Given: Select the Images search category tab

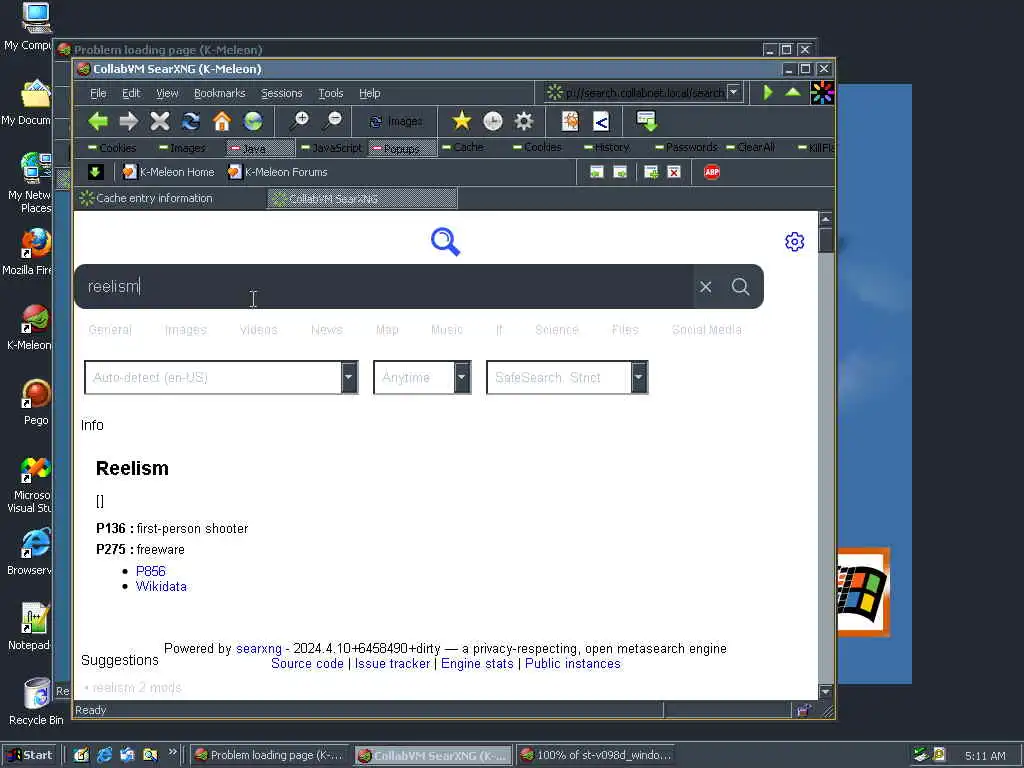Looking at the screenshot, I should [185, 330].
